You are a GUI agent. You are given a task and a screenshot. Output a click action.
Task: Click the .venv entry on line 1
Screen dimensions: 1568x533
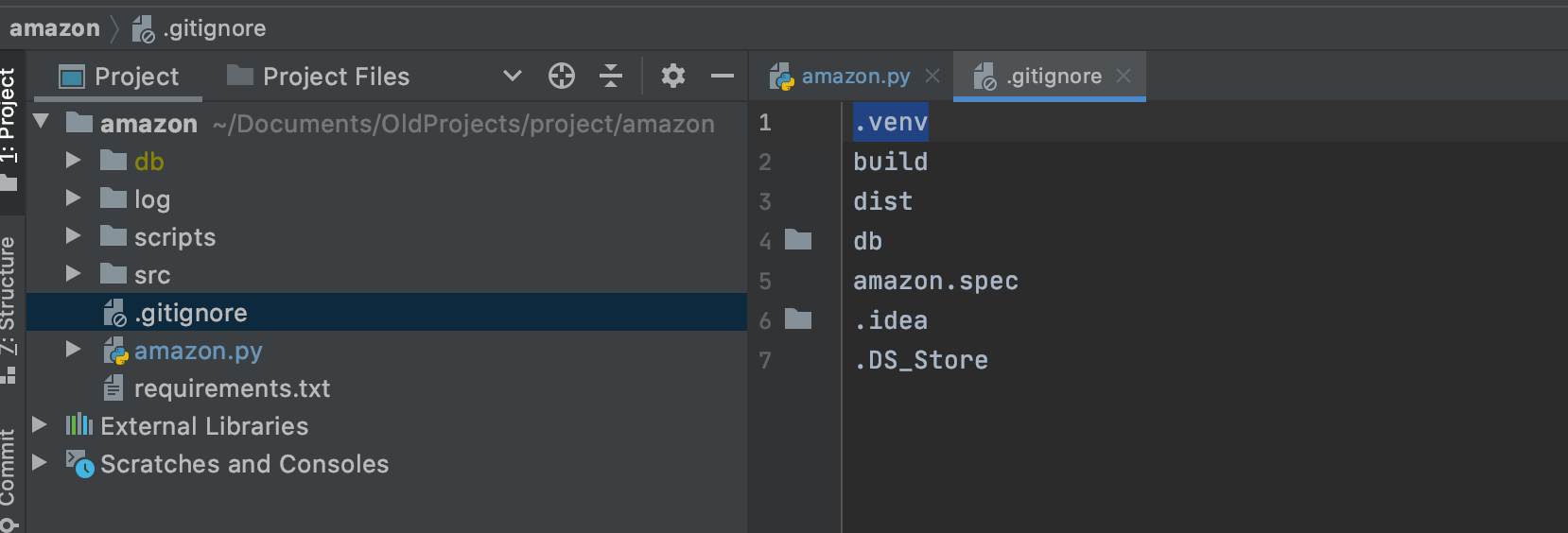pos(891,123)
